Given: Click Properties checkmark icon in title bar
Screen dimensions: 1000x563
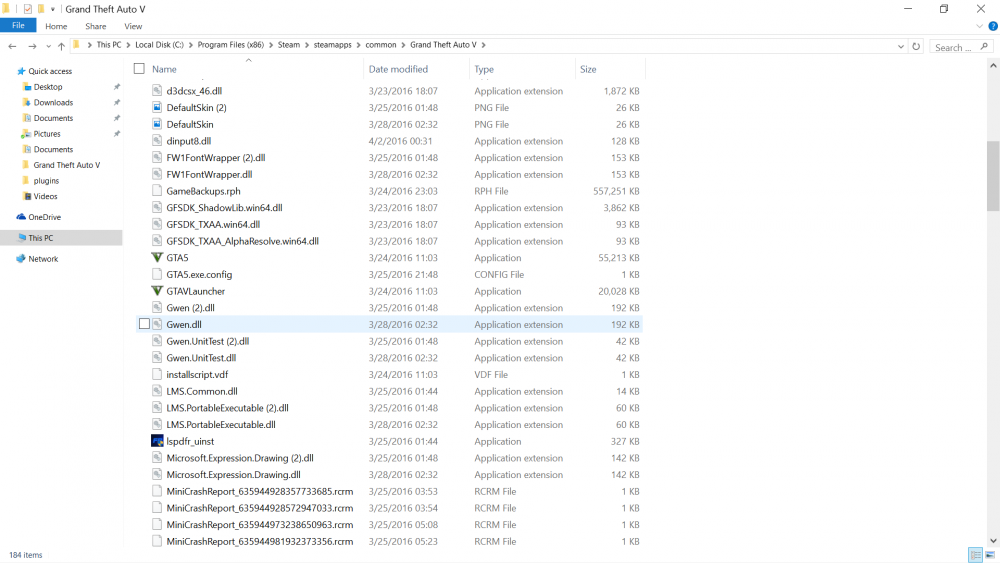Looking at the screenshot, I should pyautogui.click(x=27, y=9).
